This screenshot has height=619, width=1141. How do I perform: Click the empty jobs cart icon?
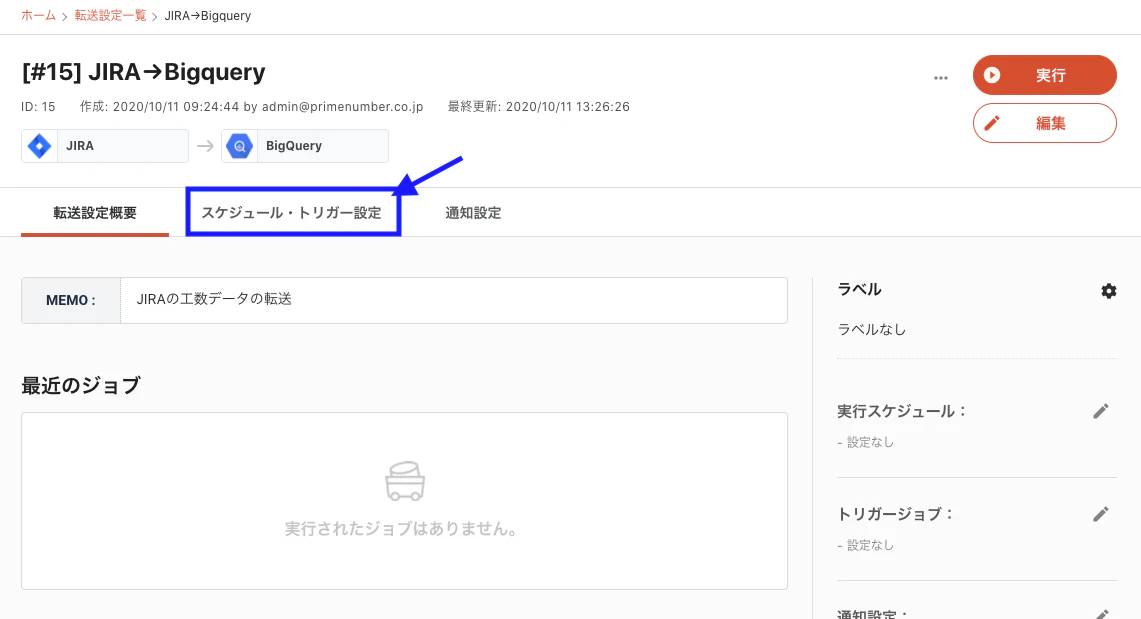click(x=405, y=481)
